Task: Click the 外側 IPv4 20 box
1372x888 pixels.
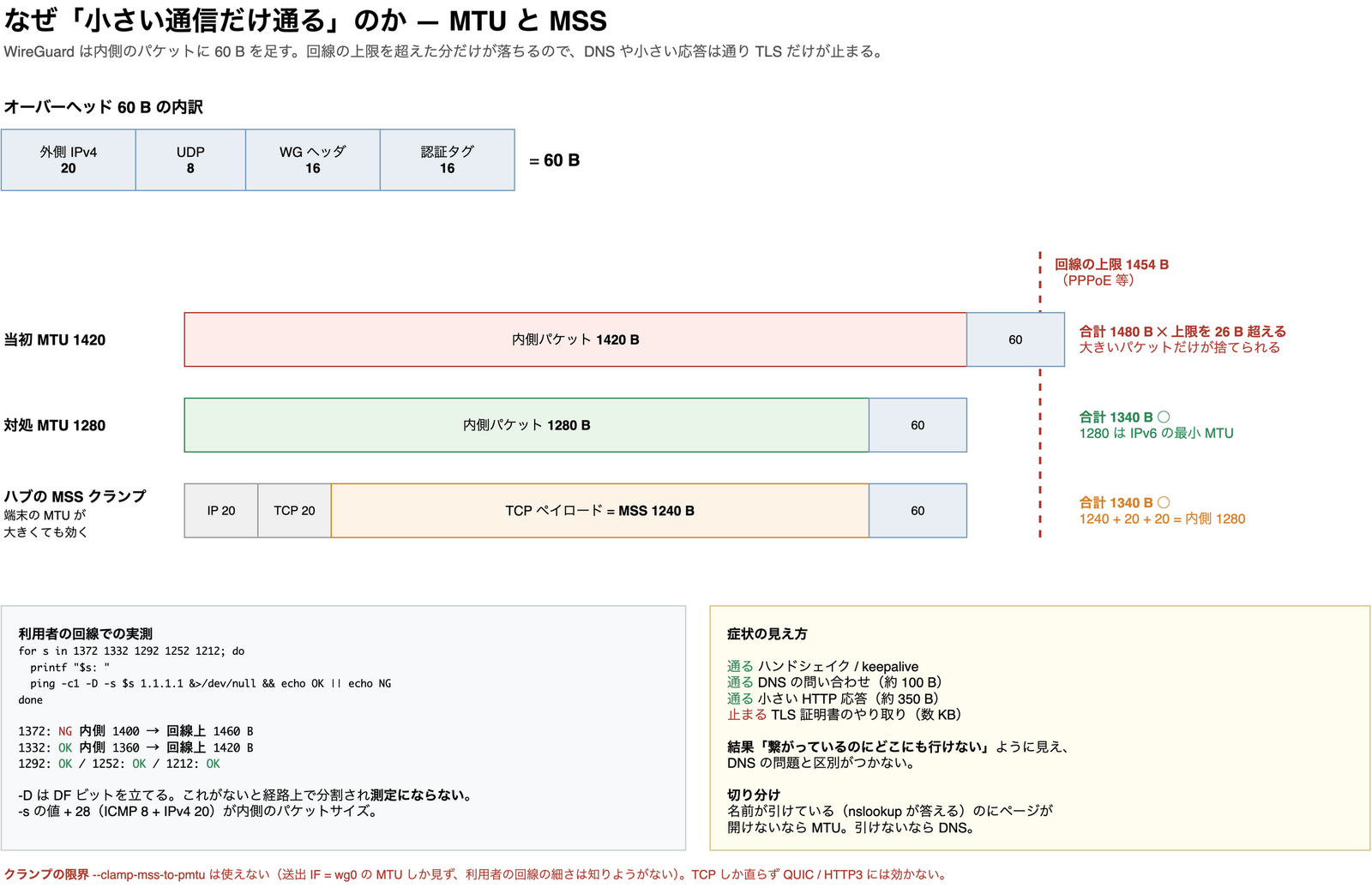Action: tap(69, 160)
